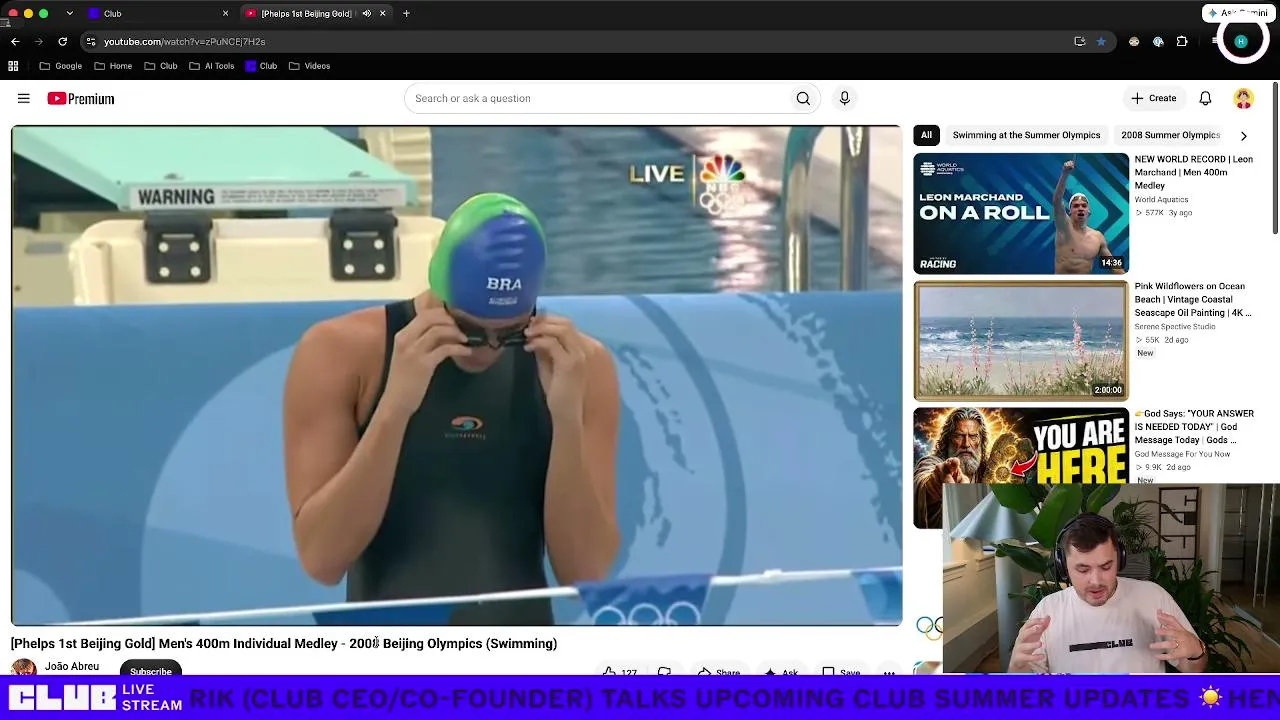Open Pink Wildflowers on Ocean Beach video title
The image size is (1280, 720).
tap(1192, 299)
